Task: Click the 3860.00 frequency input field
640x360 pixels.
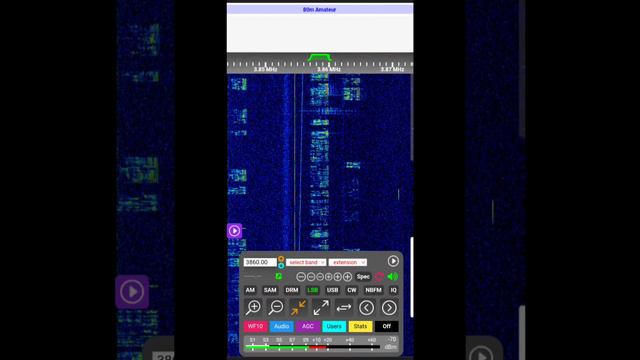Action: [x=260, y=262]
